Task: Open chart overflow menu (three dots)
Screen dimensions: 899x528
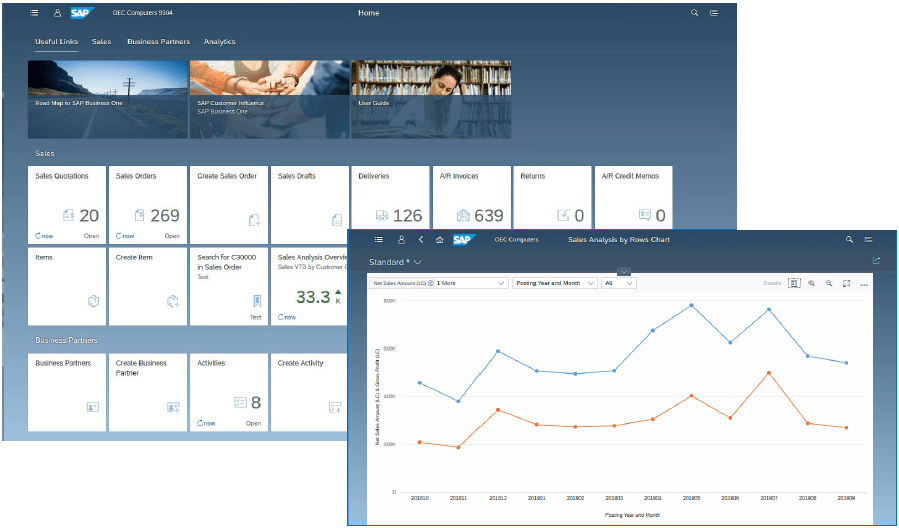Action: pyautogui.click(x=864, y=284)
